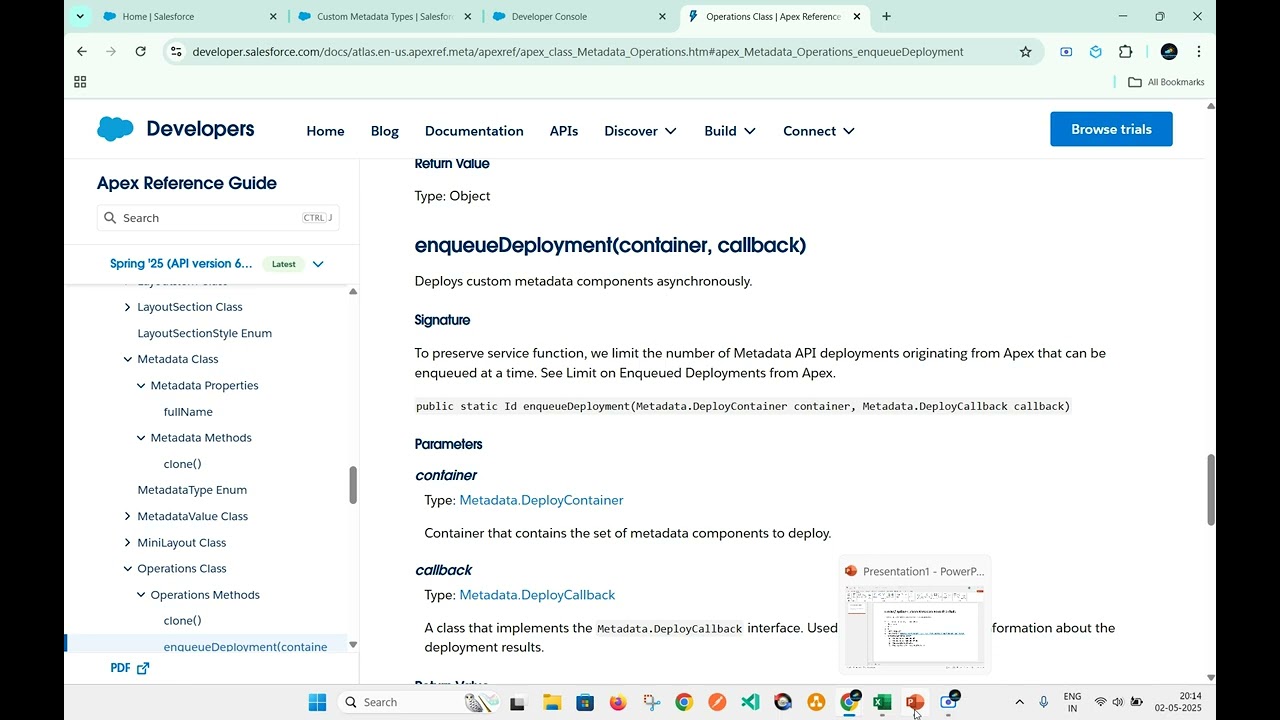Open the volume tray icon

(x=1118, y=702)
